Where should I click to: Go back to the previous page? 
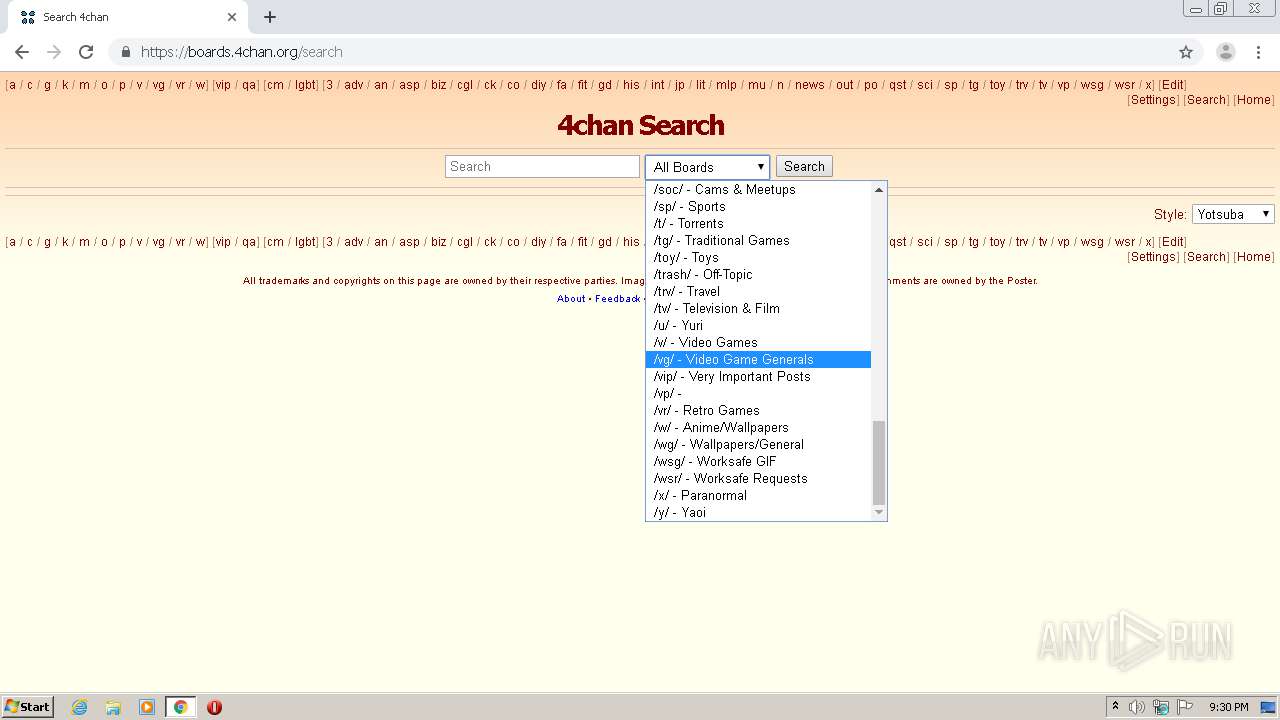point(22,52)
